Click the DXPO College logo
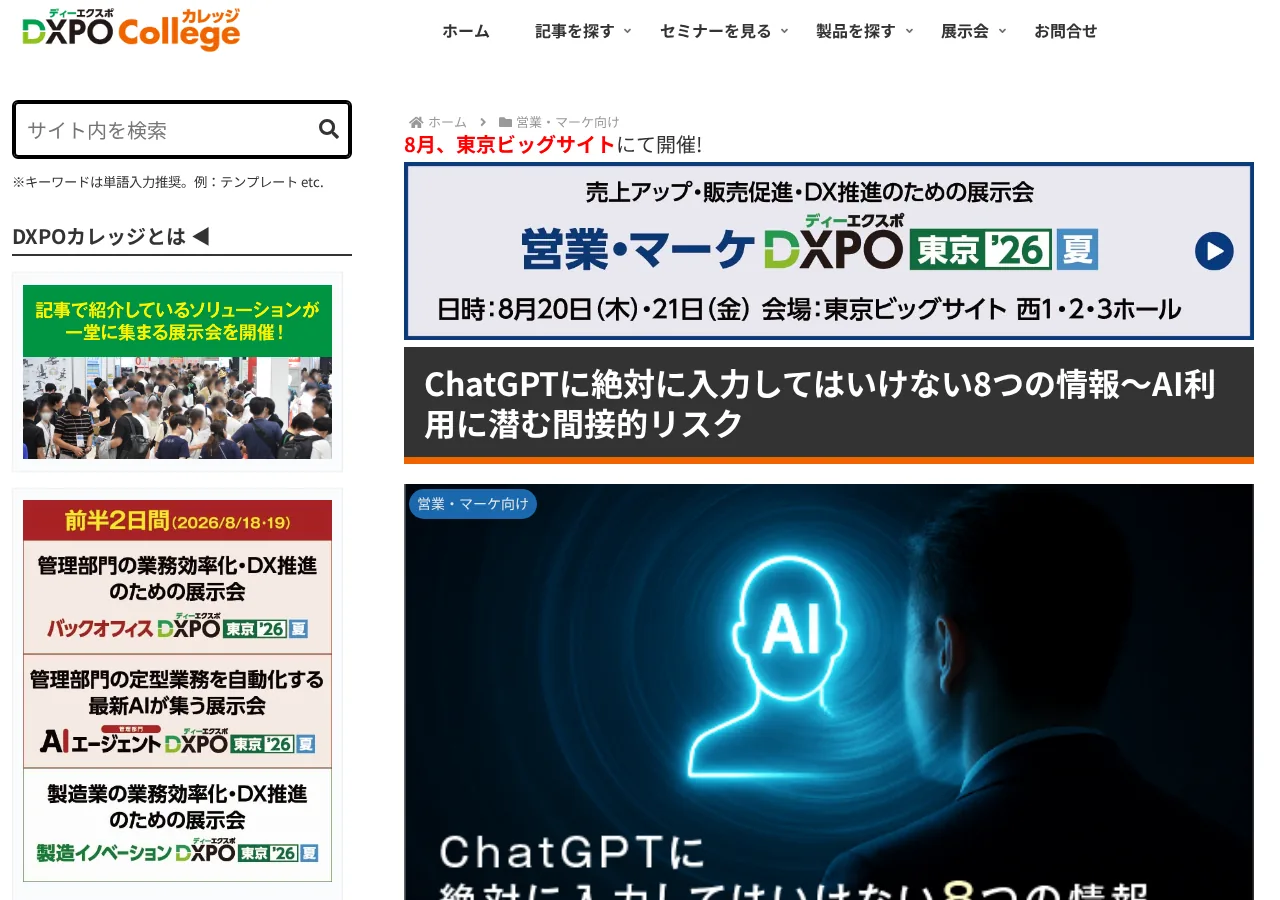The height and width of the screenshot is (900, 1280). (x=131, y=29)
